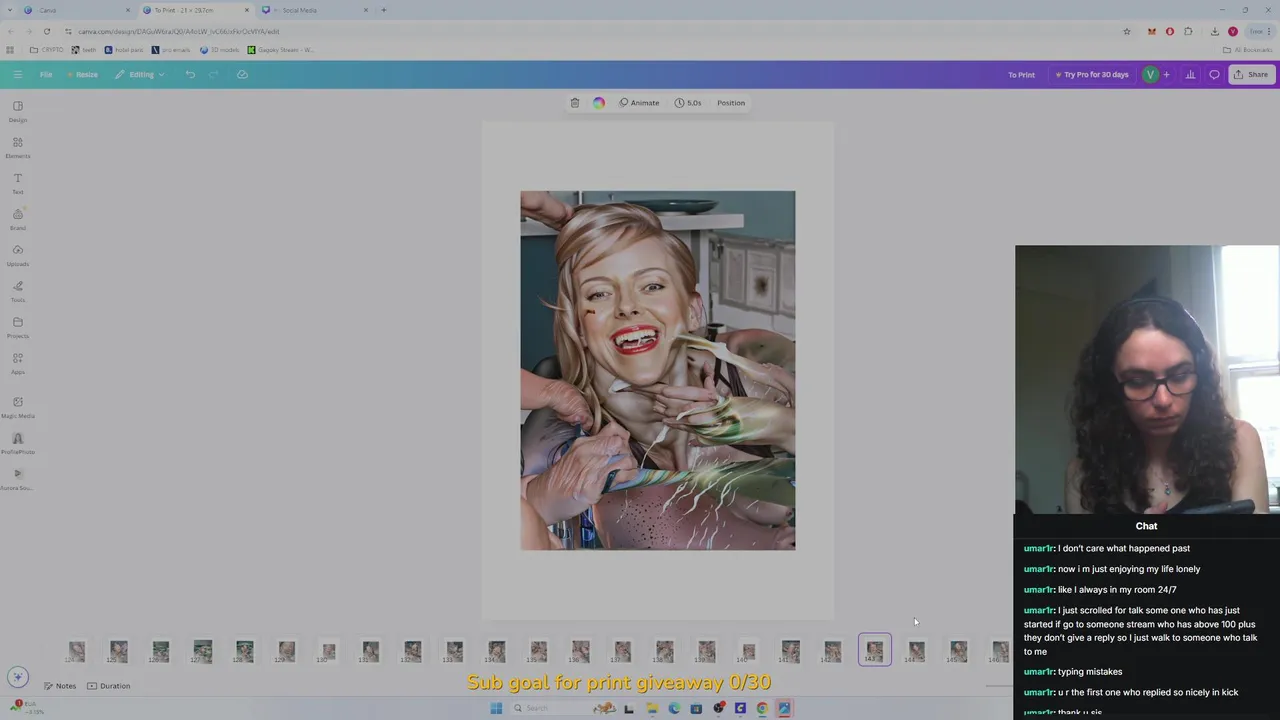Open the All Bookmarks folder
The image size is (1280, 720).
coord(1247,50)
